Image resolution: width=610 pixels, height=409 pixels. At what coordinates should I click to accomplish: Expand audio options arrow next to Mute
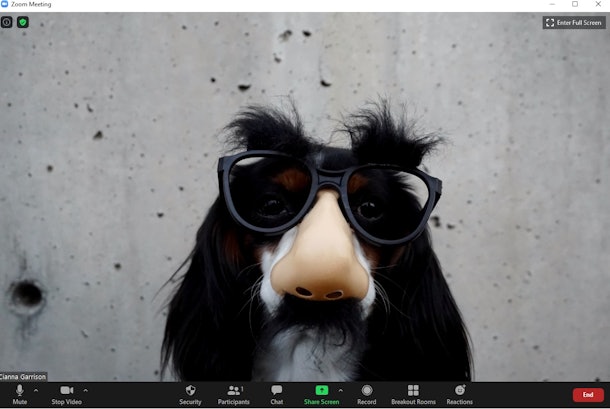click(x=36, y=390)
